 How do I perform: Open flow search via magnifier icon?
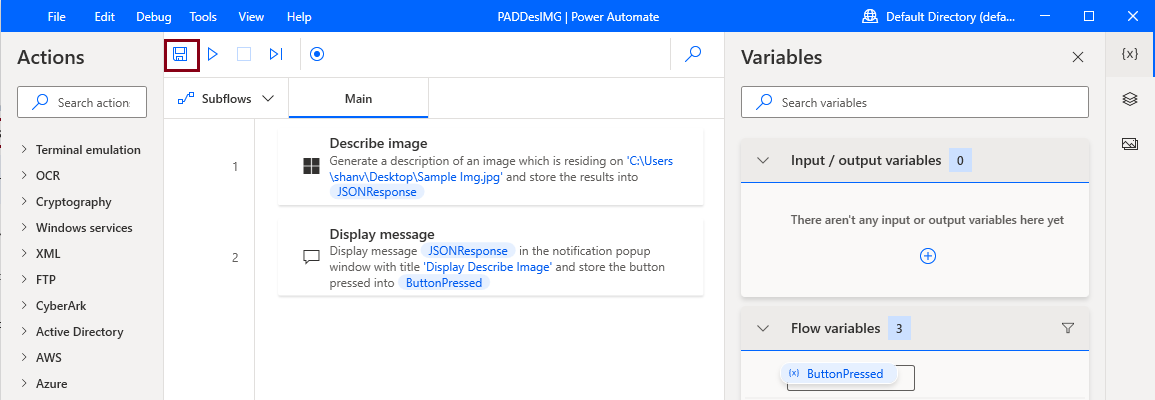pyautogui.click(x=693, y=54)
